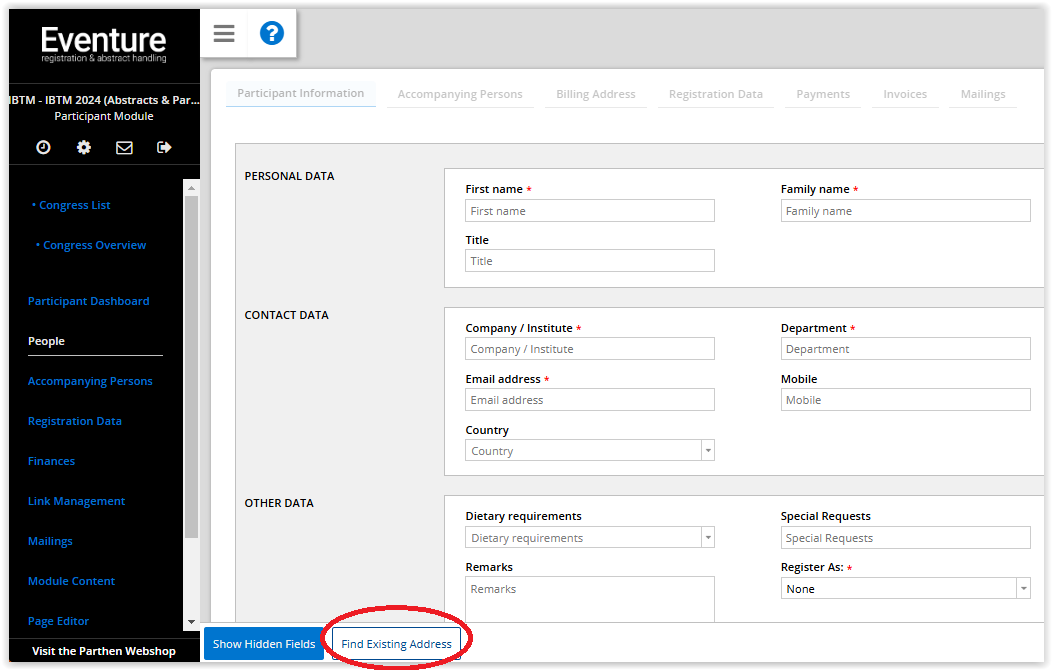1052x670 pixels.
Task: Click the envelope mail icon in sidebar
Action: [124, 148]
